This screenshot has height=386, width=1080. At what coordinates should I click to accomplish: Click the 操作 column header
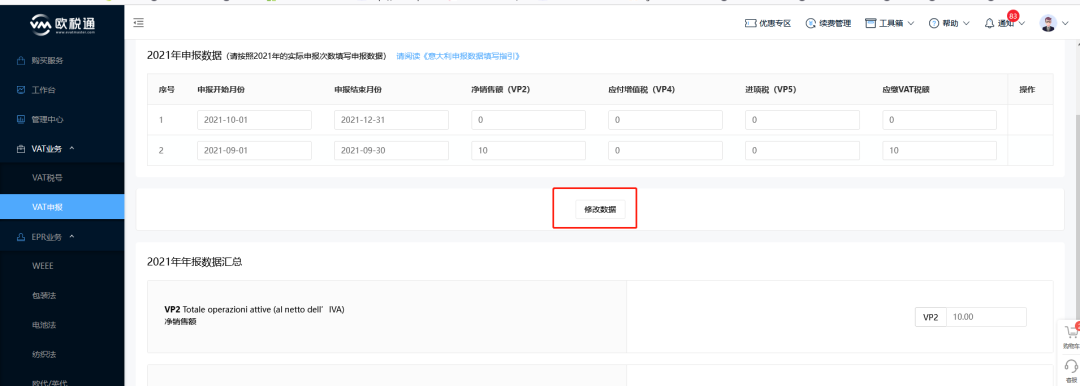(x=1027, y=90)
